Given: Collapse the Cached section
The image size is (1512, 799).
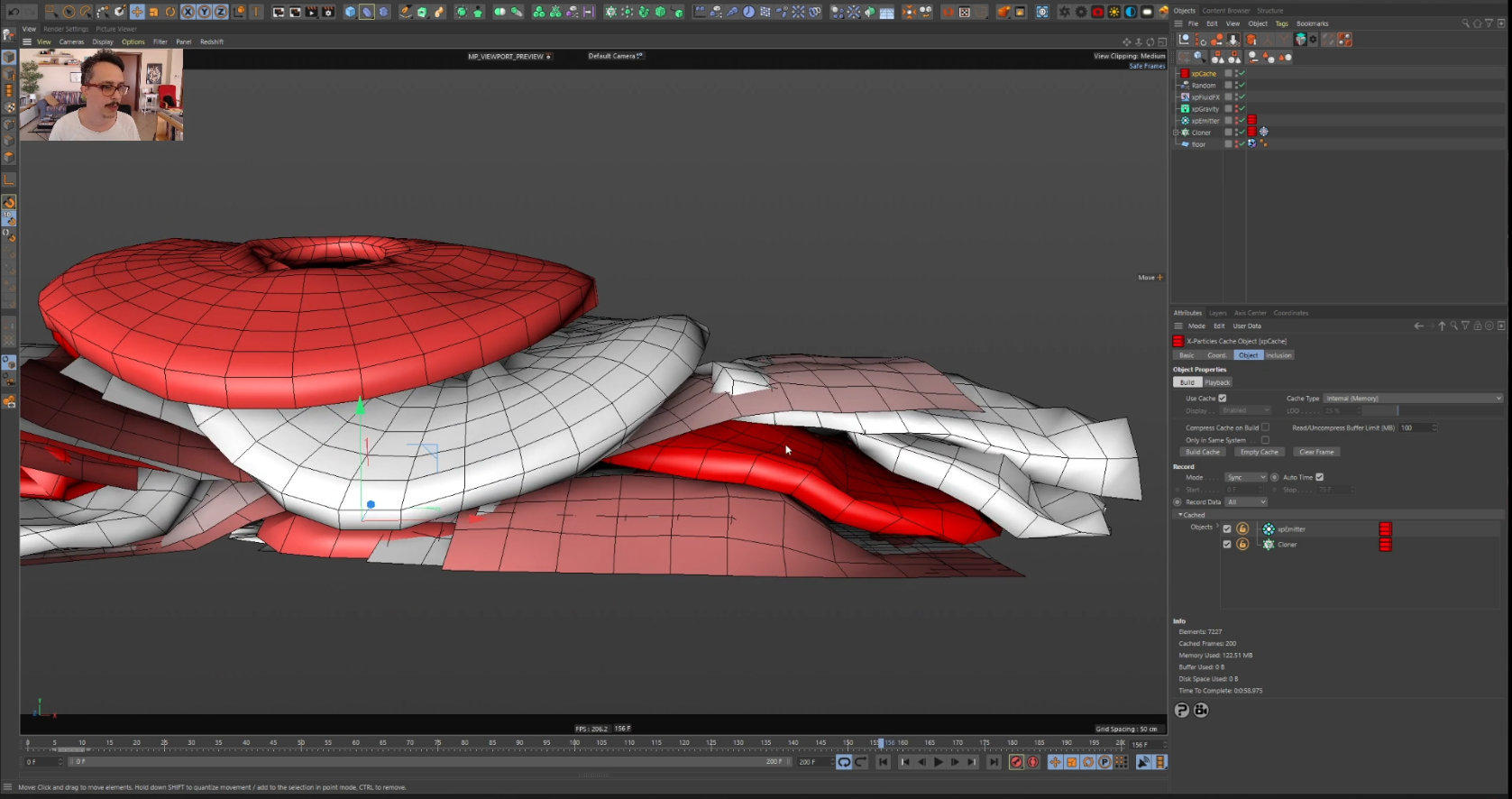Looking at the screenshot, I should 1180,515.
